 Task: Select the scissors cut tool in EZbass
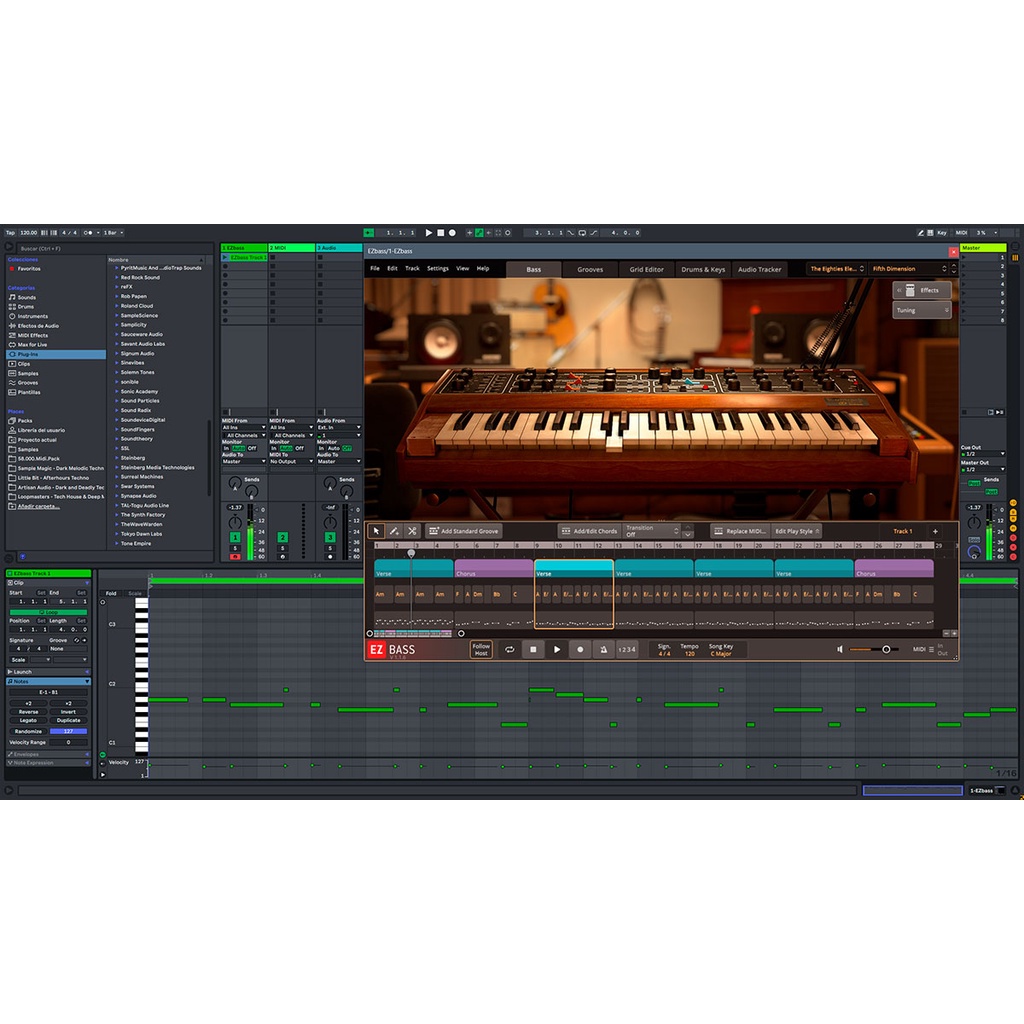tap(411, 531)
